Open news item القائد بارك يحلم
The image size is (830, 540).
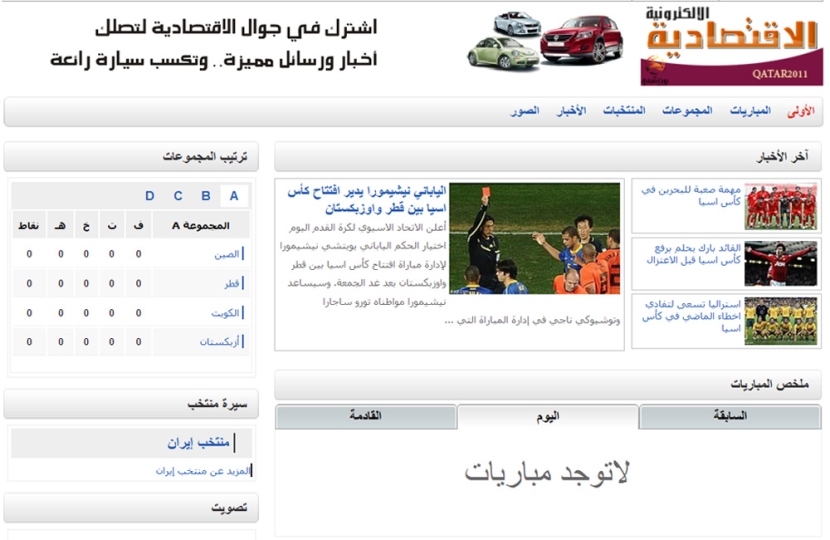click(693, 254)
